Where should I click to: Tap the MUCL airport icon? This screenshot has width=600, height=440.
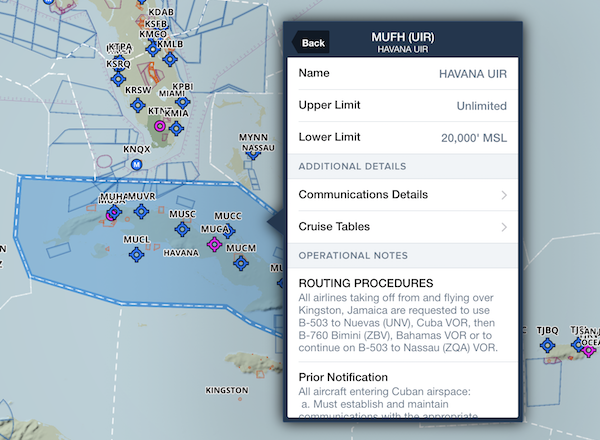137,254
